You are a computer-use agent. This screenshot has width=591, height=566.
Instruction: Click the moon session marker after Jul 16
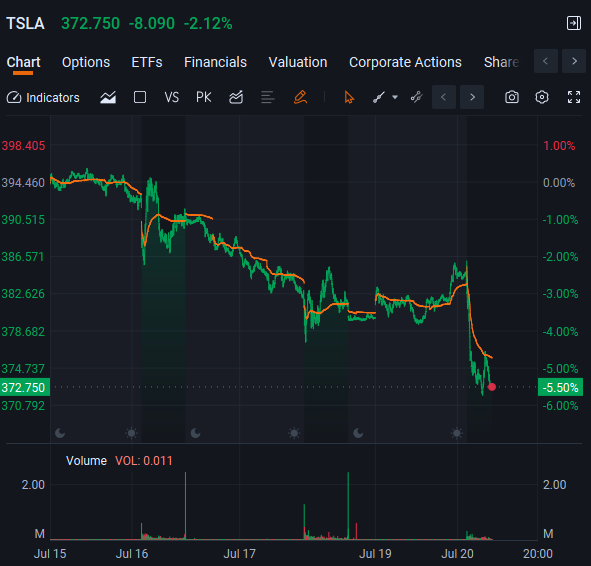[x=195, y=433]
